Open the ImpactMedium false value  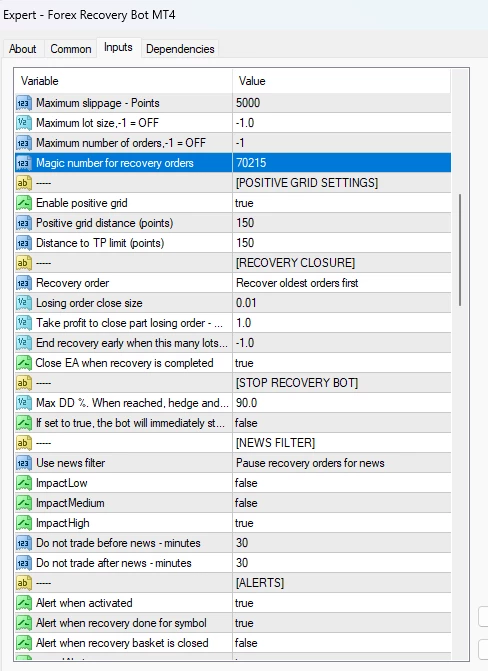click(342, 503)
